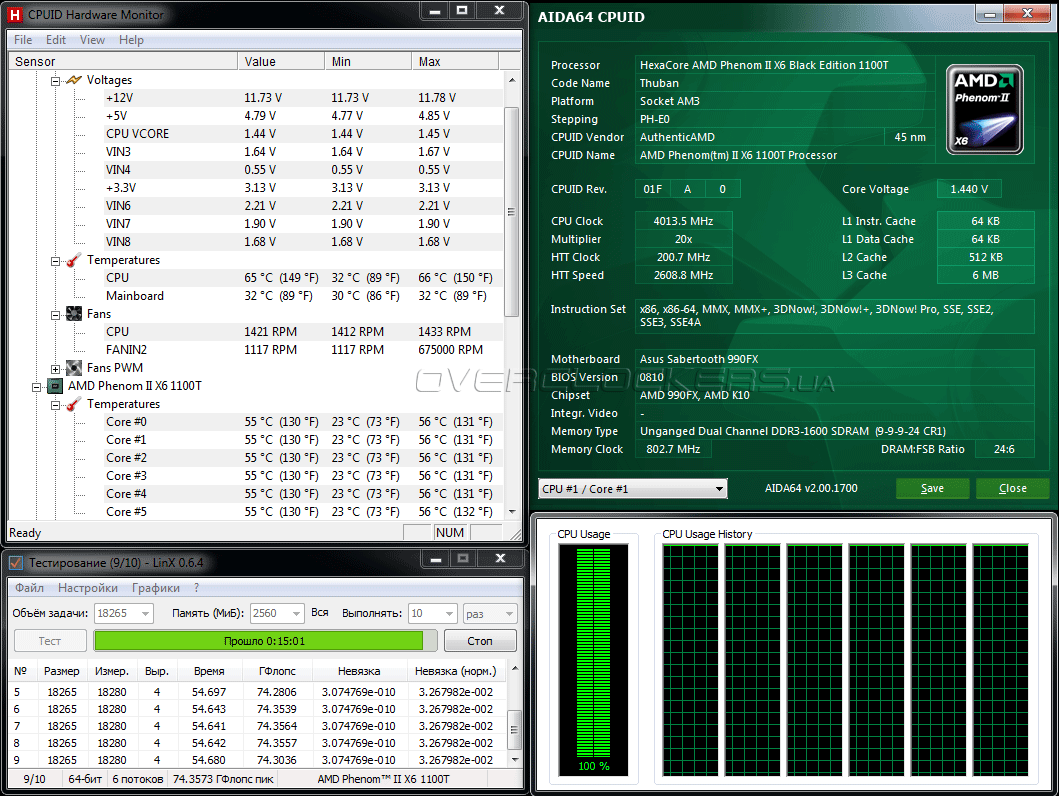This screenshot has width=1059, height=796.
Task: Expand the Fans PWM tree node
Action: tap(56, 368)
